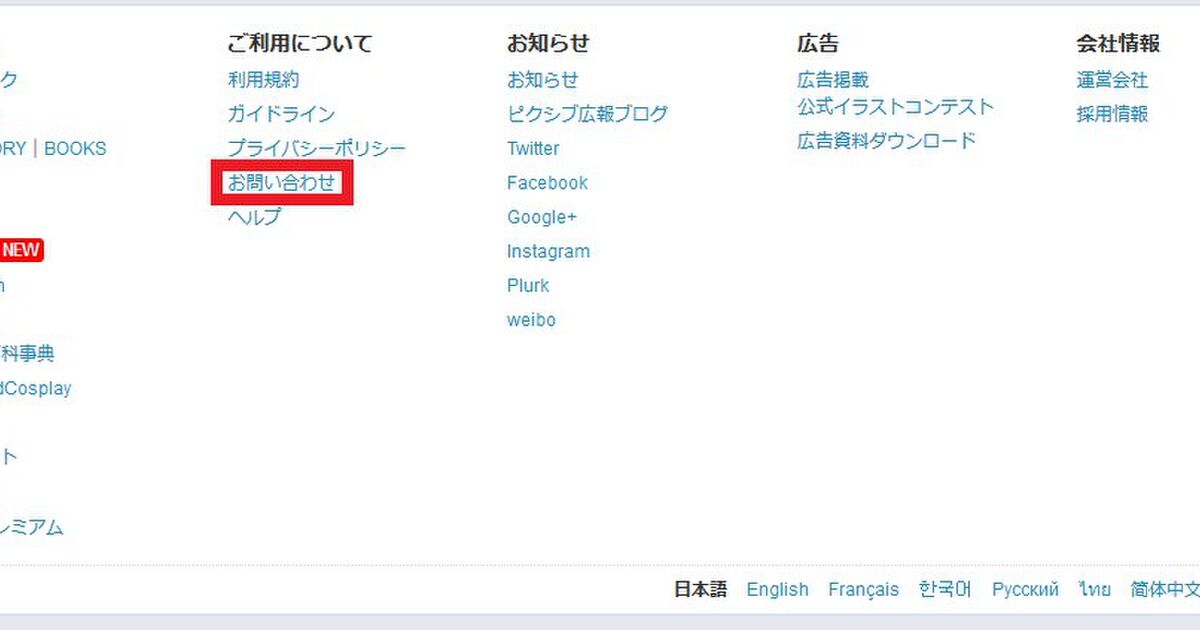
Task: Open 広告掲載 advertising link
Action: click(x=833, y=80)
